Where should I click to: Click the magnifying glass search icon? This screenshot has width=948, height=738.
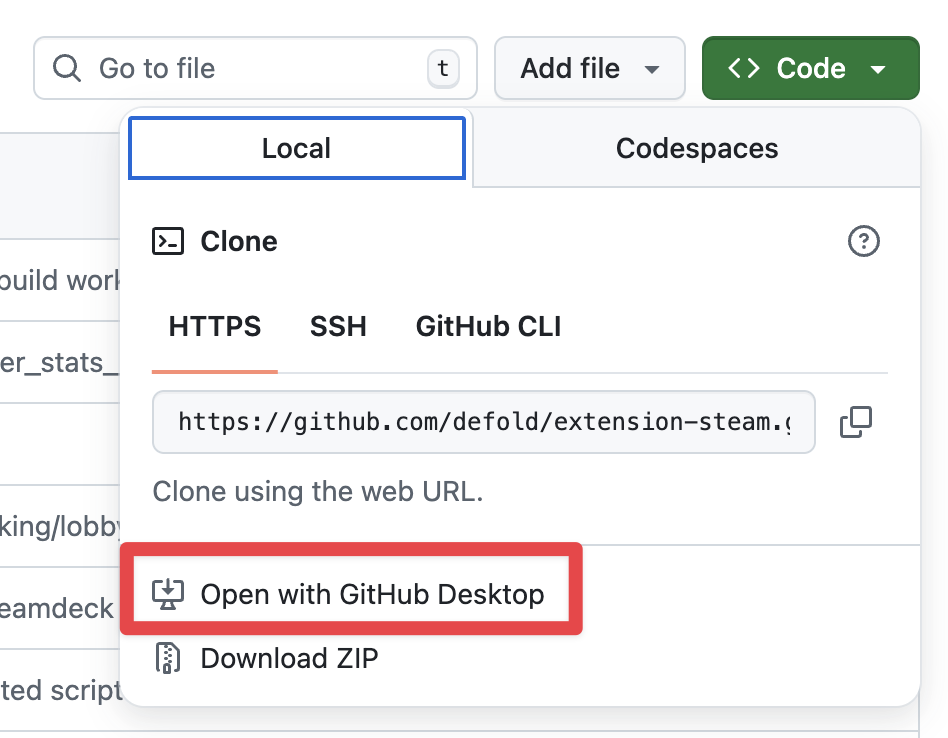[67, 69]
